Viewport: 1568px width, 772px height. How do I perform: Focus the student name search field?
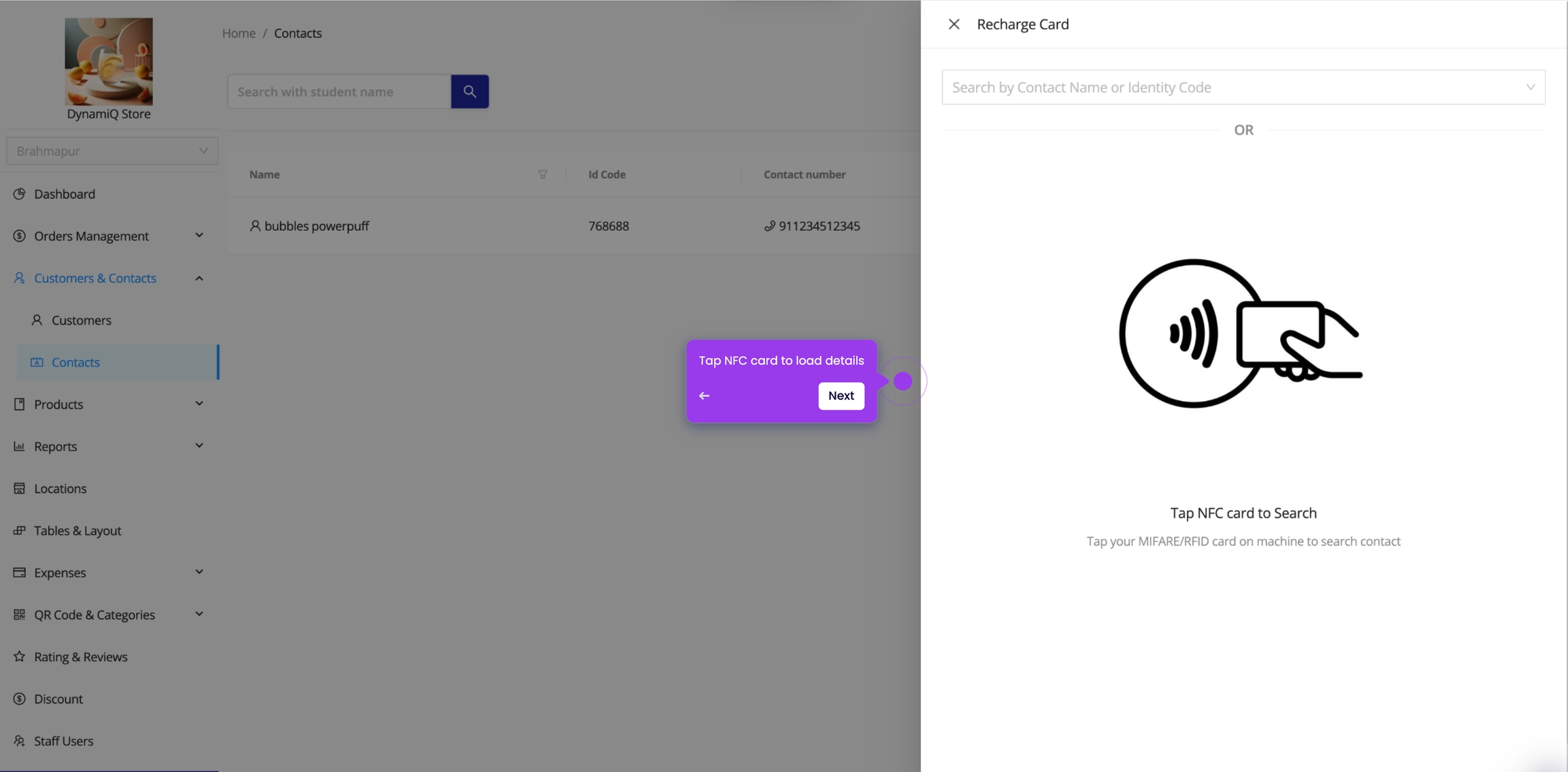pyautogui.click(x=339, y=91)
